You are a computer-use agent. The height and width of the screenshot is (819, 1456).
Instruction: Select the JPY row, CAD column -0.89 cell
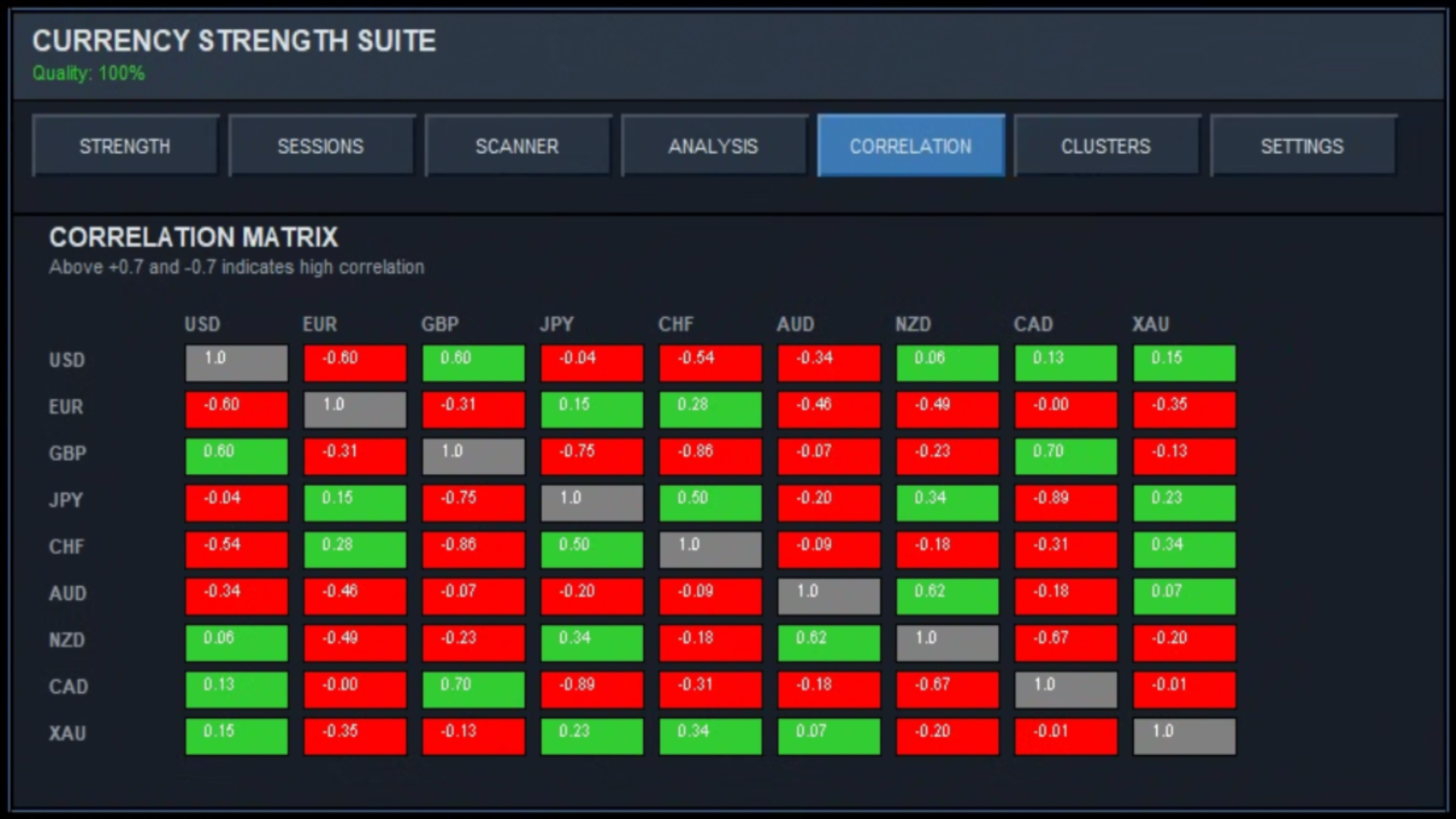pos(1065,503)
